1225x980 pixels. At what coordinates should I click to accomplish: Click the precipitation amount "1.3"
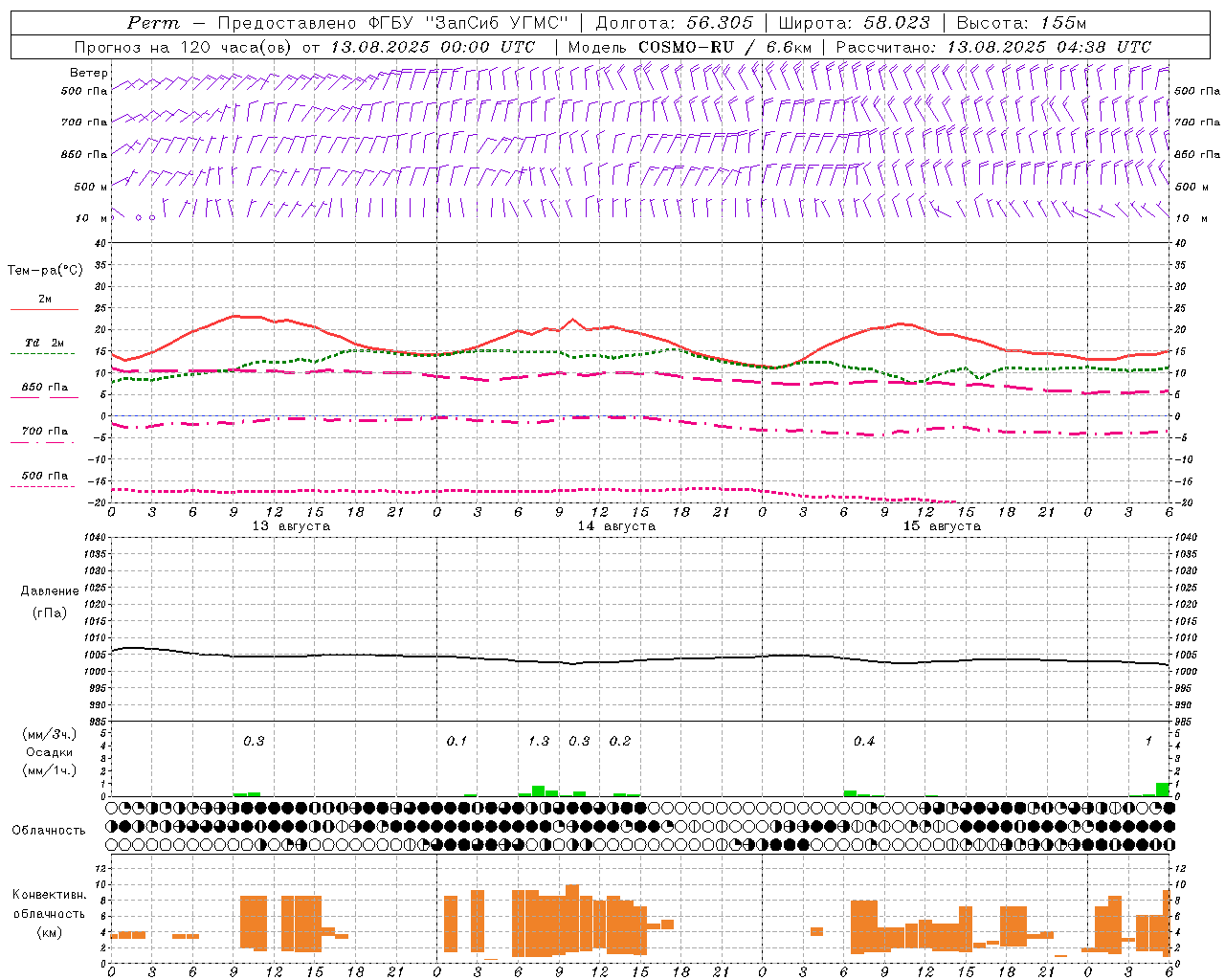pos(539,742)
